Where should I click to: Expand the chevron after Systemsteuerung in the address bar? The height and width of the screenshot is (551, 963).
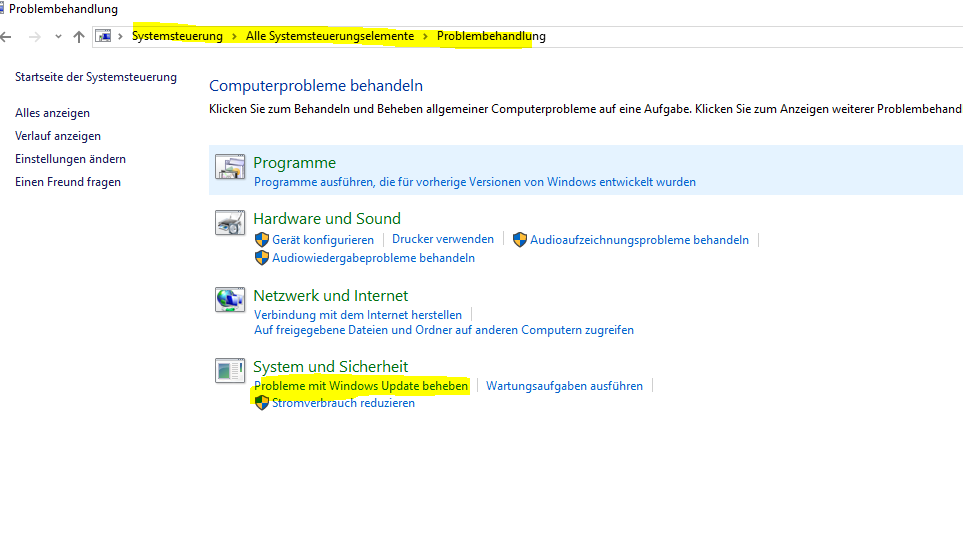coord(234,37)
